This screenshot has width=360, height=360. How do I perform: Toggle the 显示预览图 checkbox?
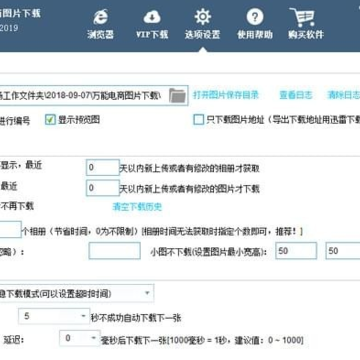point(50,120)
